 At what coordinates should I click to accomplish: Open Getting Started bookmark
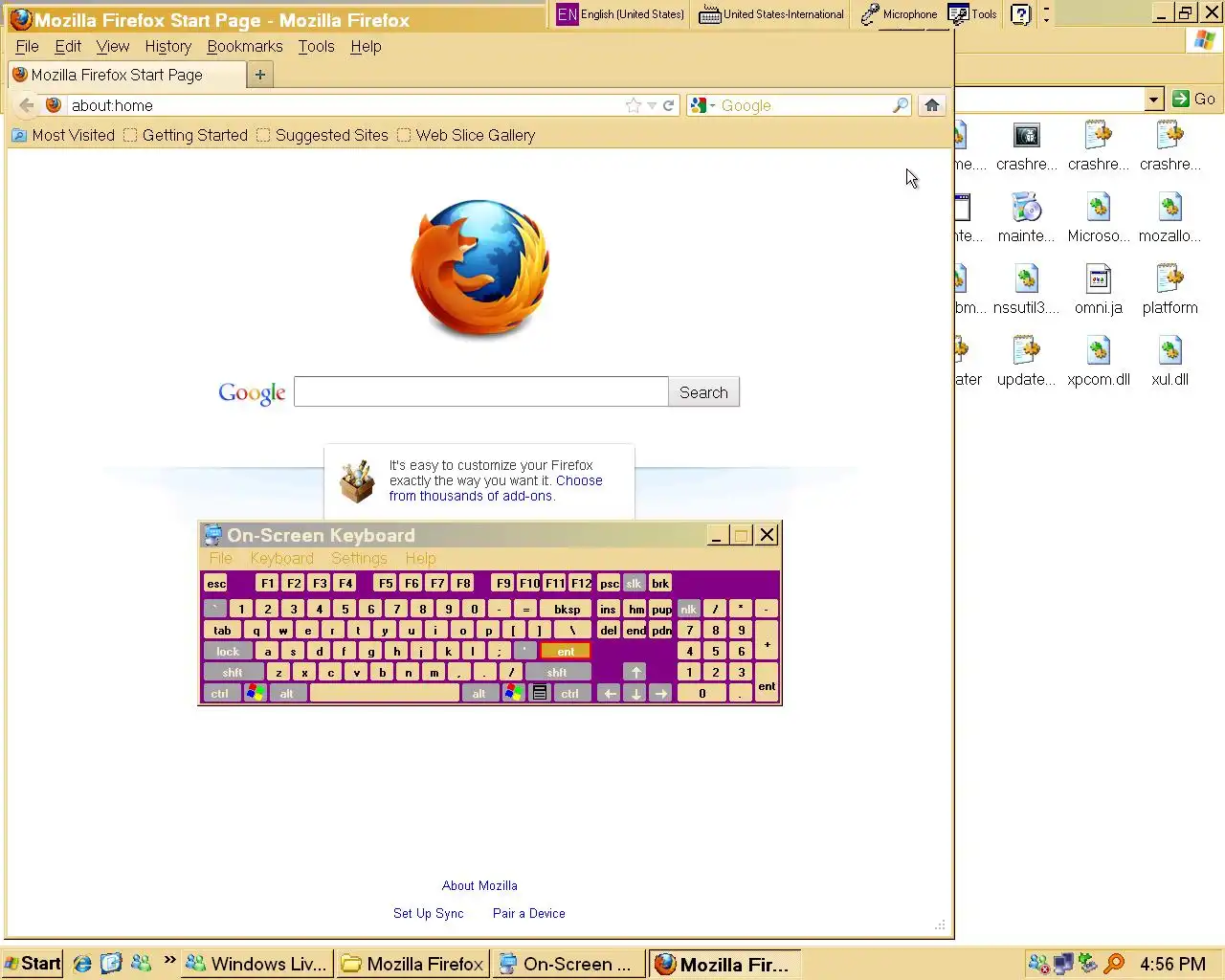pos(185,135)
